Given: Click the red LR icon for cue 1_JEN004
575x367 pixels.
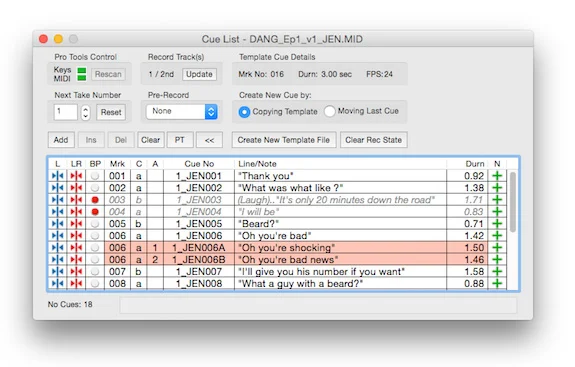Looking at the screenshot, I should [x=76, y=212].
